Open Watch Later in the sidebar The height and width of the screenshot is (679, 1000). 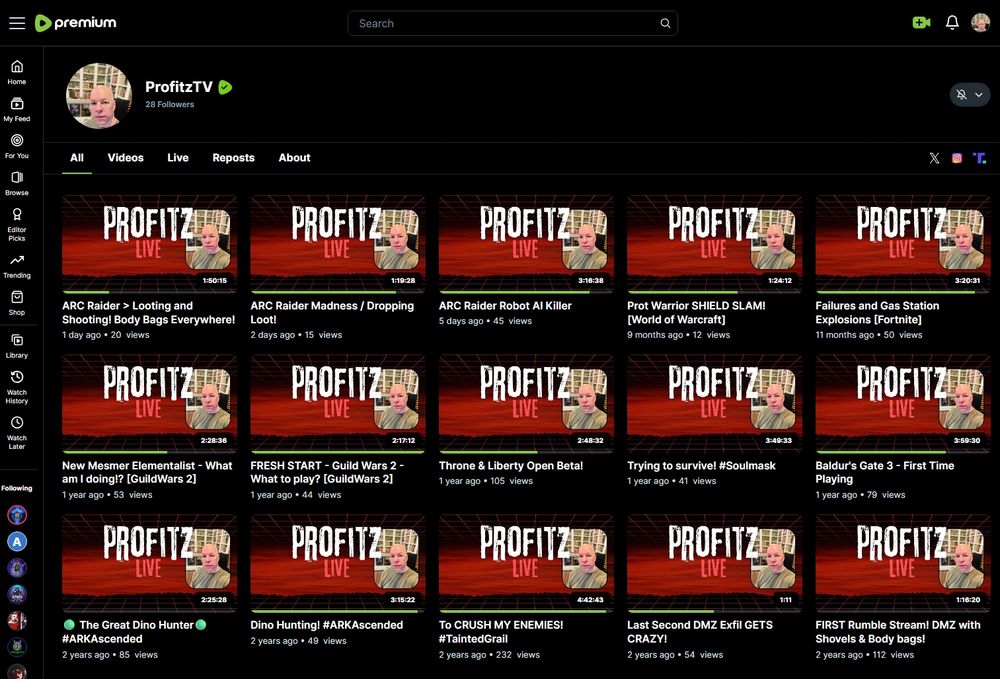(x=17, y=433)
